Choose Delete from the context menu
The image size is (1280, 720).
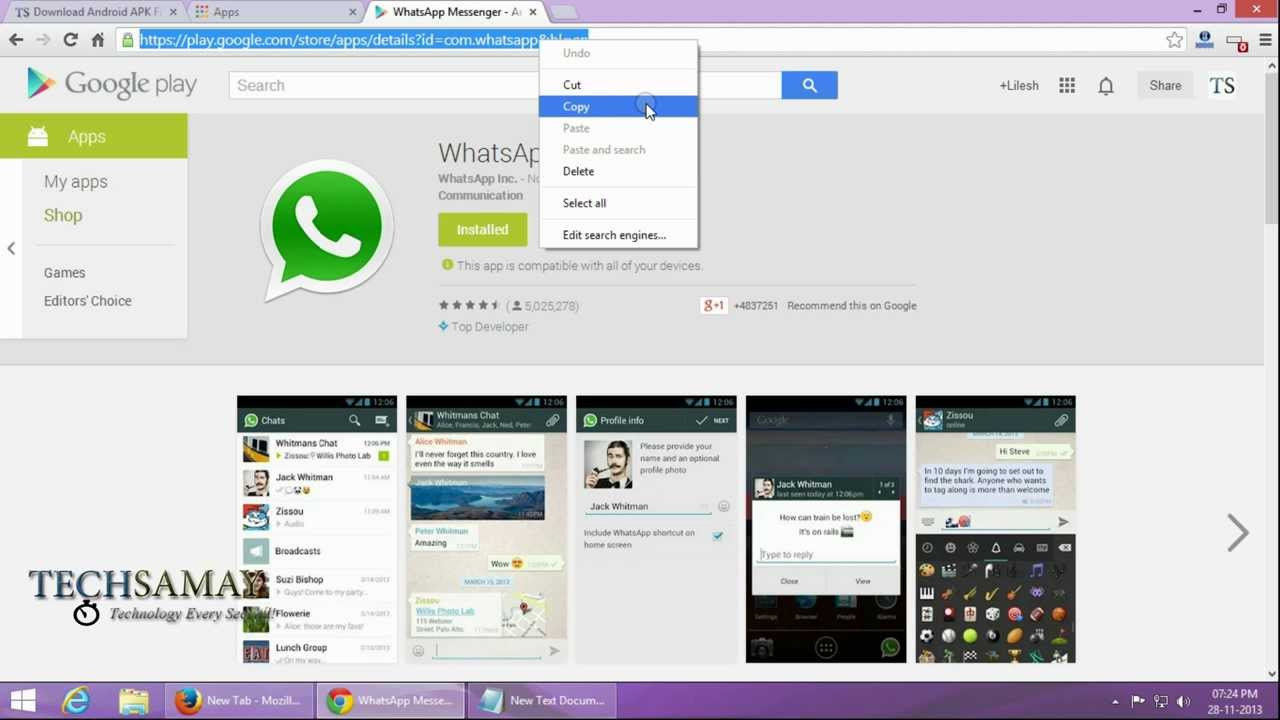point(618,171)
